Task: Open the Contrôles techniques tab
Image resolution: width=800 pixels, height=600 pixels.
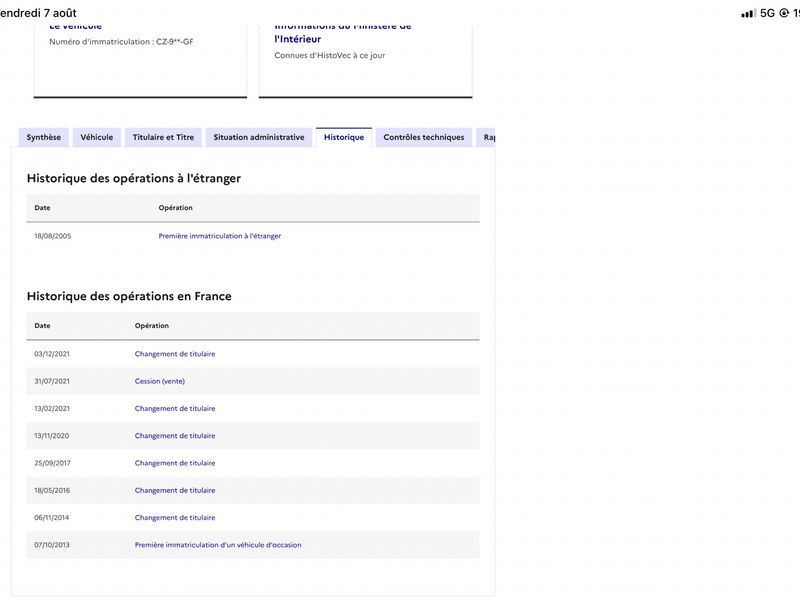Action: 424,137
